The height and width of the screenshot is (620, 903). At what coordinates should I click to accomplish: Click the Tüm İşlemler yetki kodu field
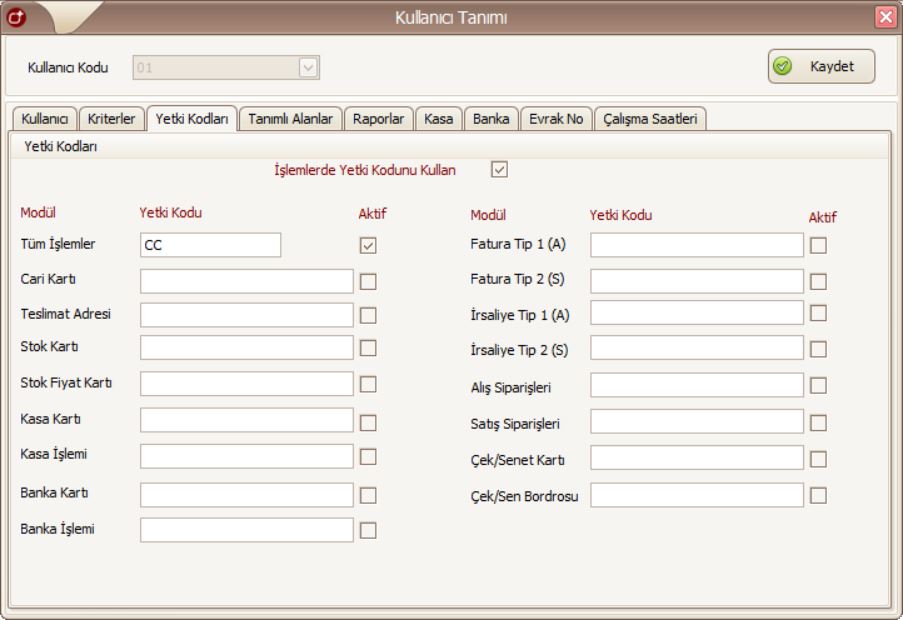pyautogui.click(x=211, y=245)
